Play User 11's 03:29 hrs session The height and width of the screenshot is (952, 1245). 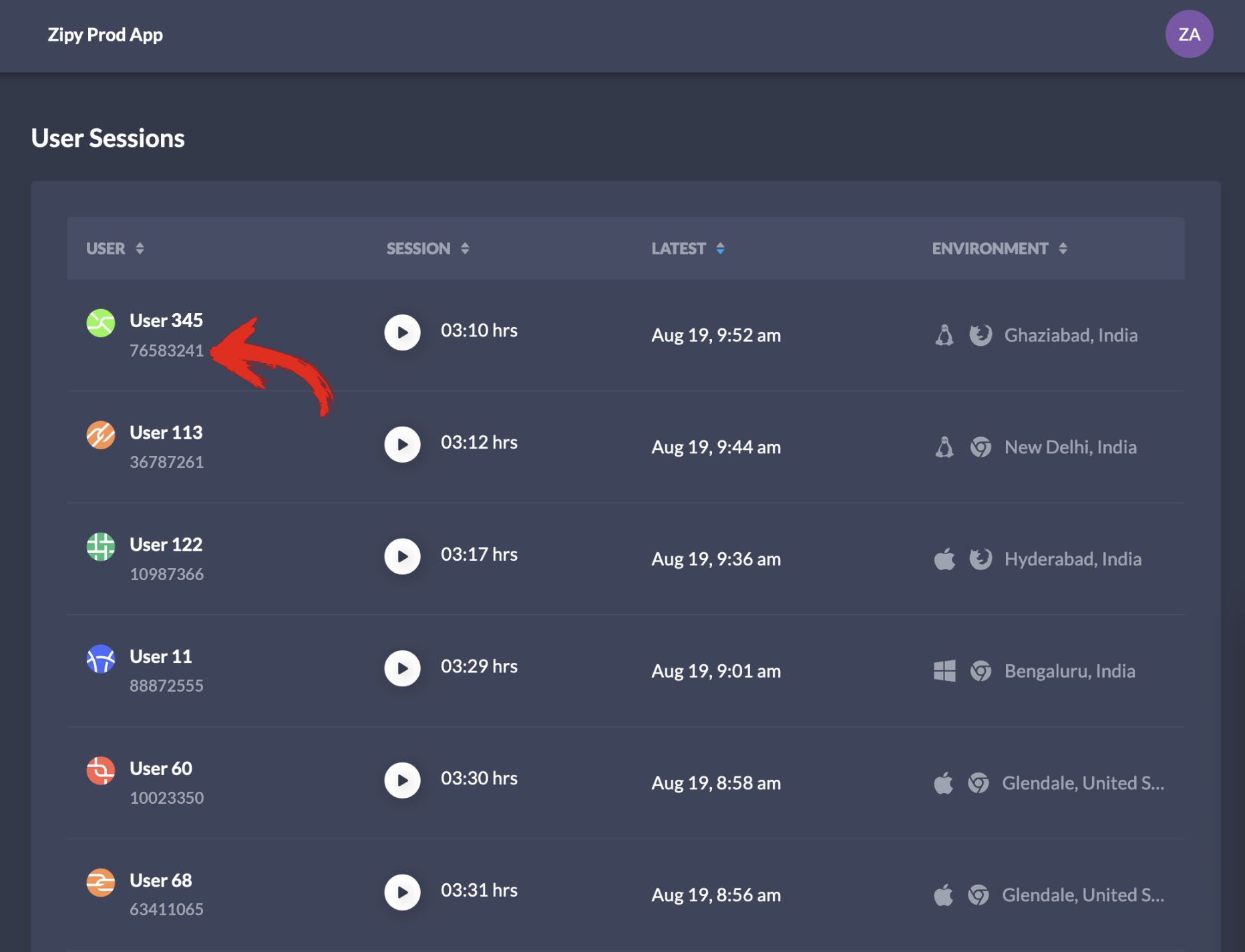coord(402,668)
